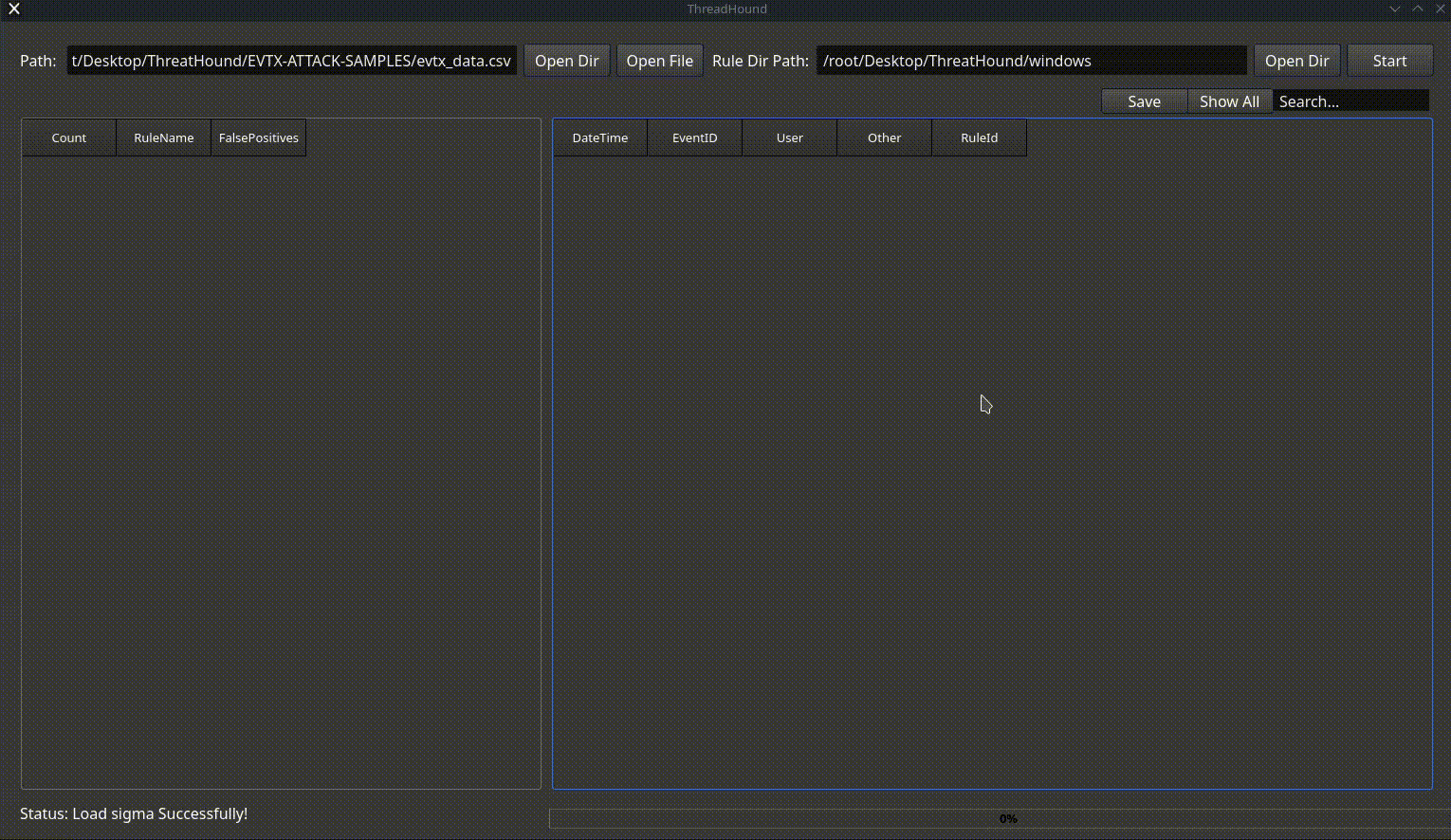Select the User column header
Viewport: 1451px width, 840px height.
tap(790, 137)
